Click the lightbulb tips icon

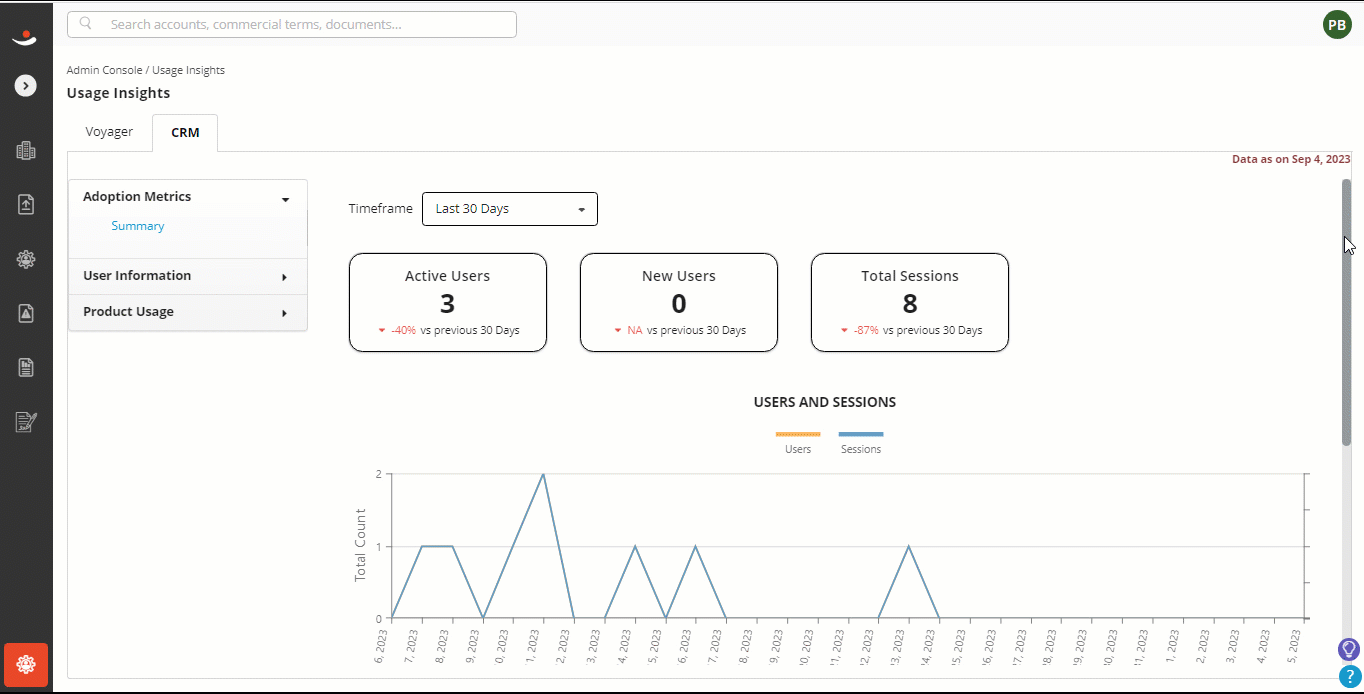click(1349, 649)
